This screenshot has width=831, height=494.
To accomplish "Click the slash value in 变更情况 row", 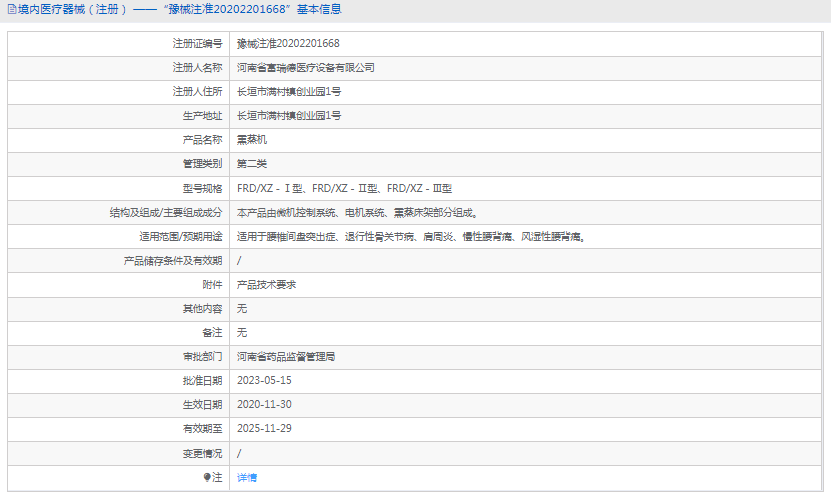I will (x=239, y=454).
